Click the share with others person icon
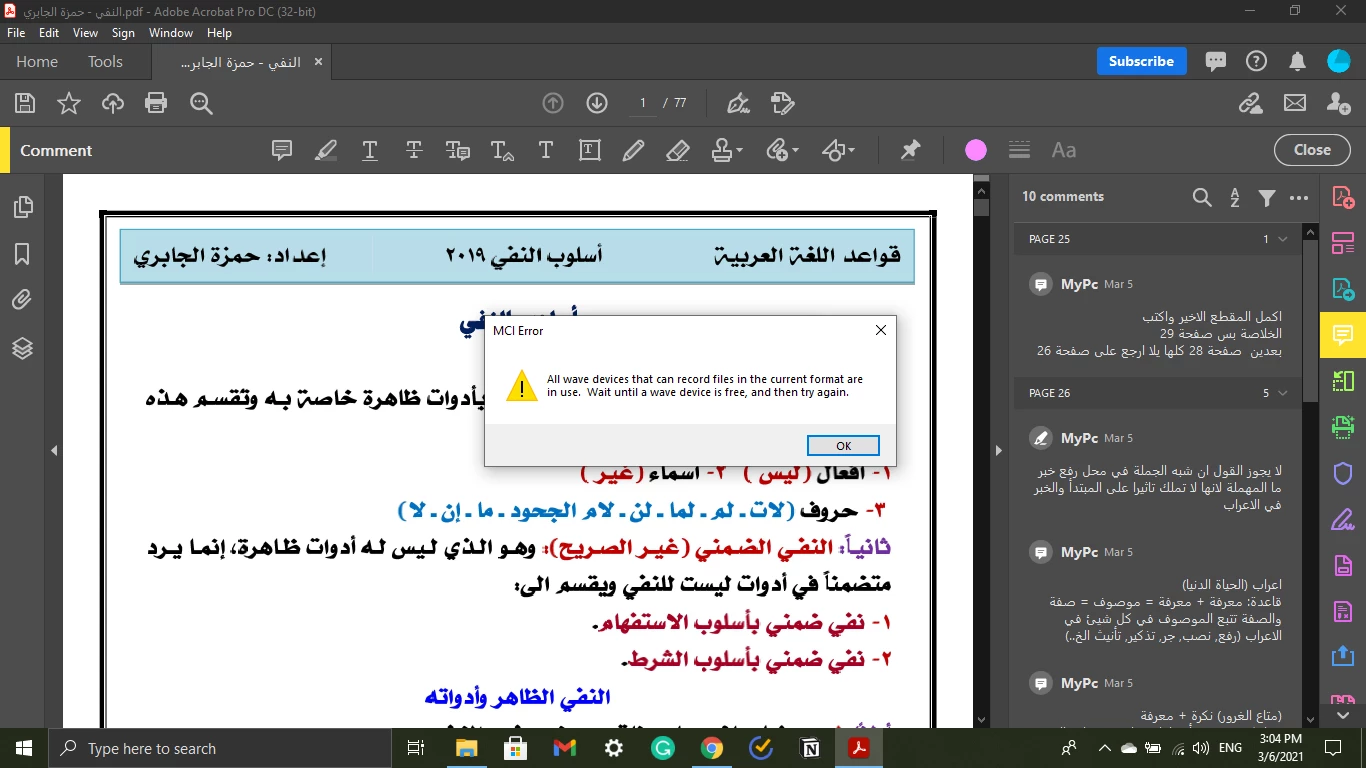 pos(1339,103)
